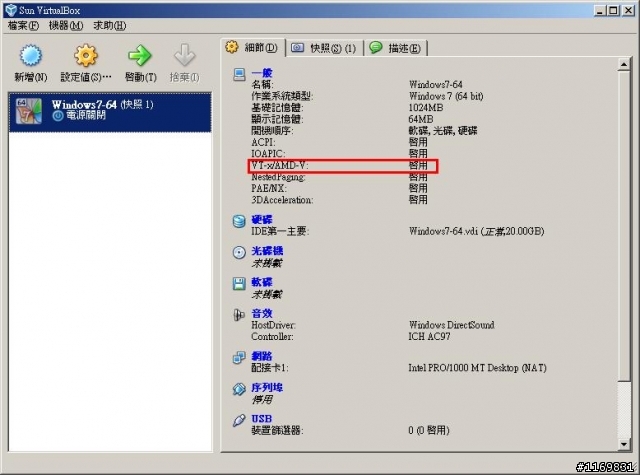640x475 pixels.
Task: Click the VT-x/AMD-V label
Action: pyautogui.click(x=280, y=165)
